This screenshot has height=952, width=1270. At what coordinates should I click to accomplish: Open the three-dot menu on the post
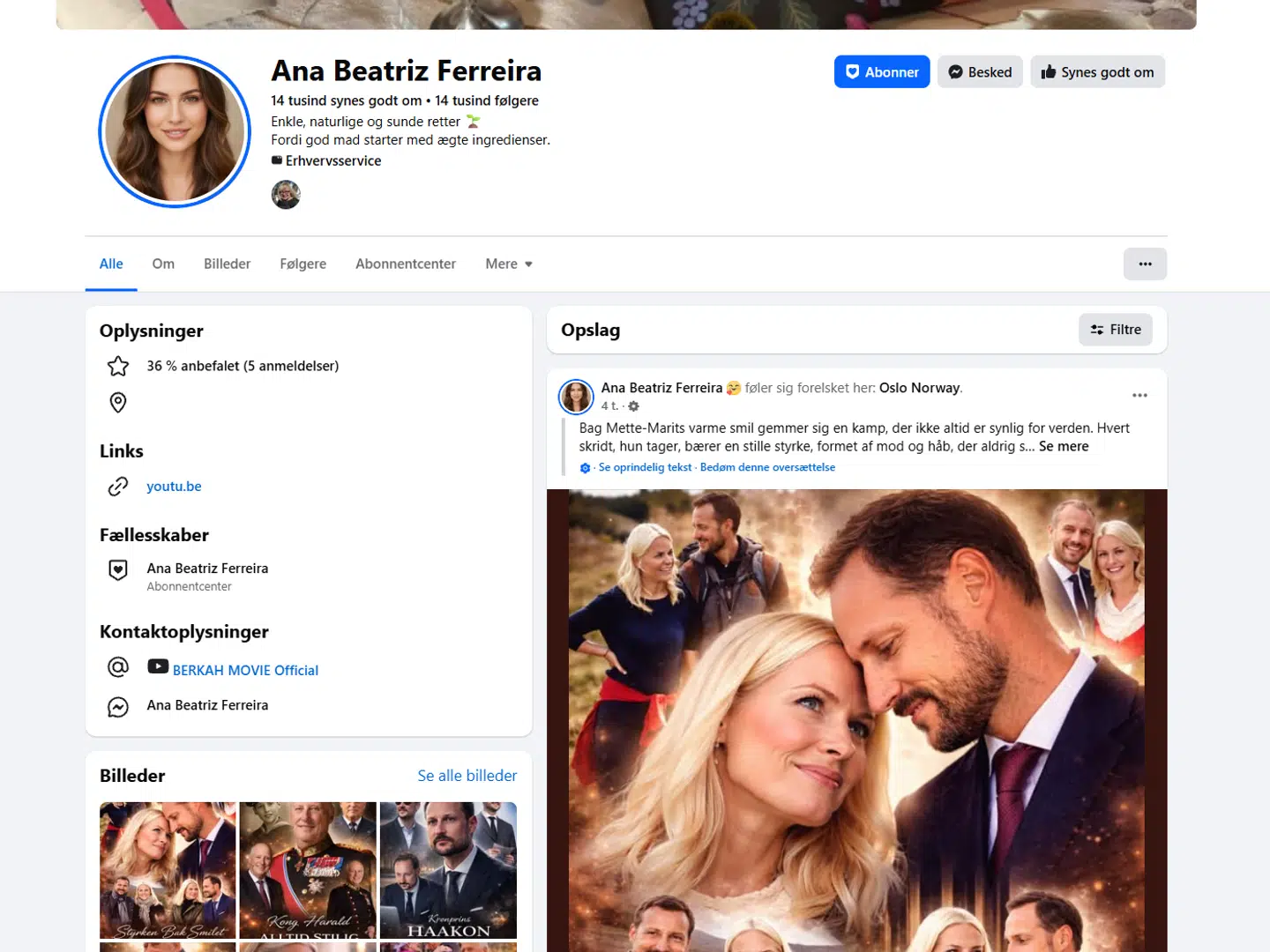click(x=1139, y=395)
